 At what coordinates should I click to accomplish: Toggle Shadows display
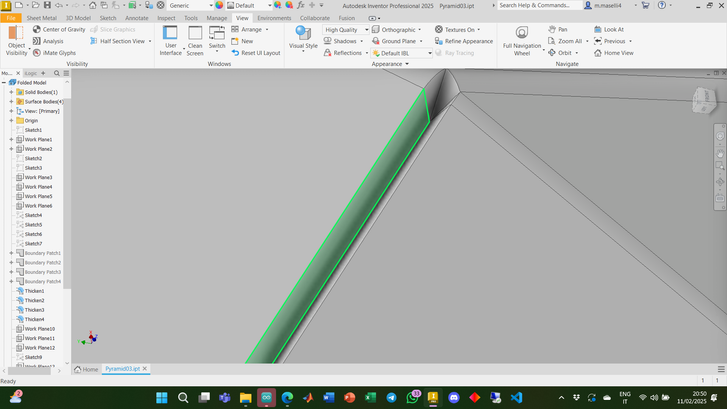(x=343, y=41)
